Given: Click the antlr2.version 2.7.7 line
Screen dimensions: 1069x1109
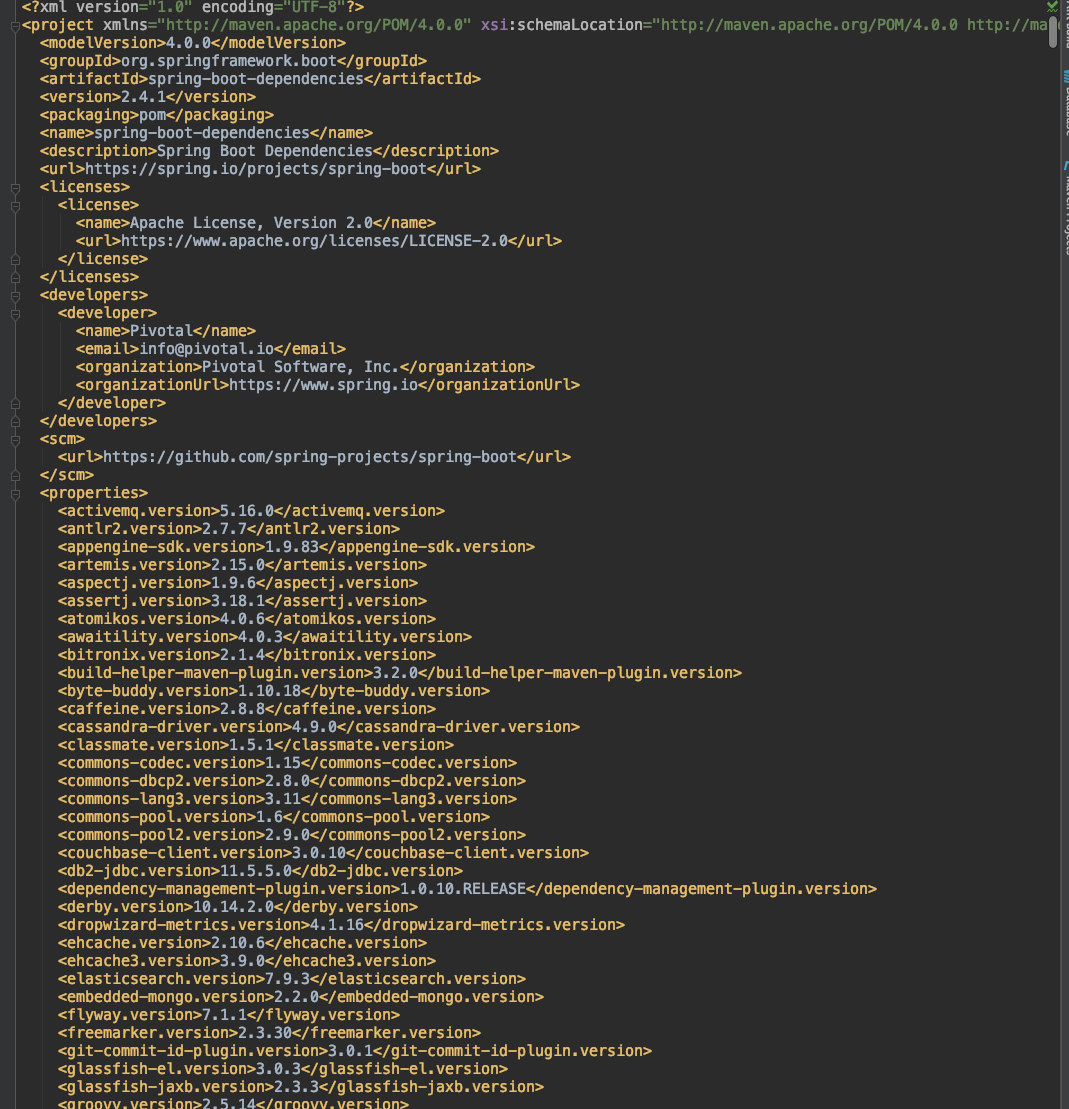Looking at the screenshot, I should click(x=229, y=529).
